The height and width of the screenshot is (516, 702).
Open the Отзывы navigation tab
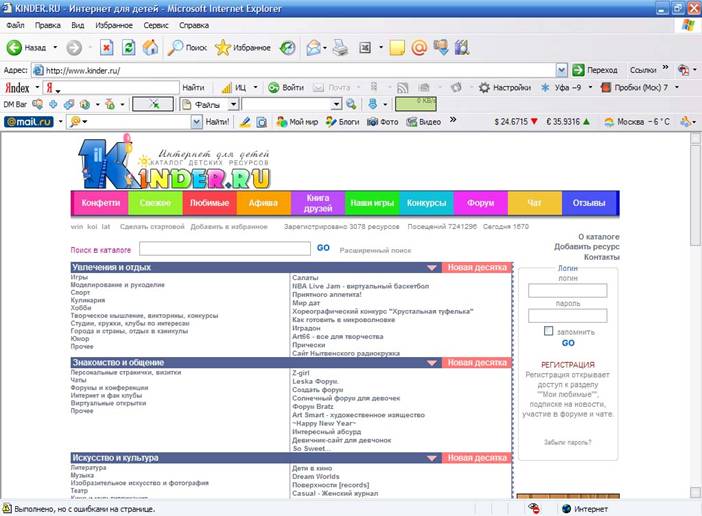[590, 203]
